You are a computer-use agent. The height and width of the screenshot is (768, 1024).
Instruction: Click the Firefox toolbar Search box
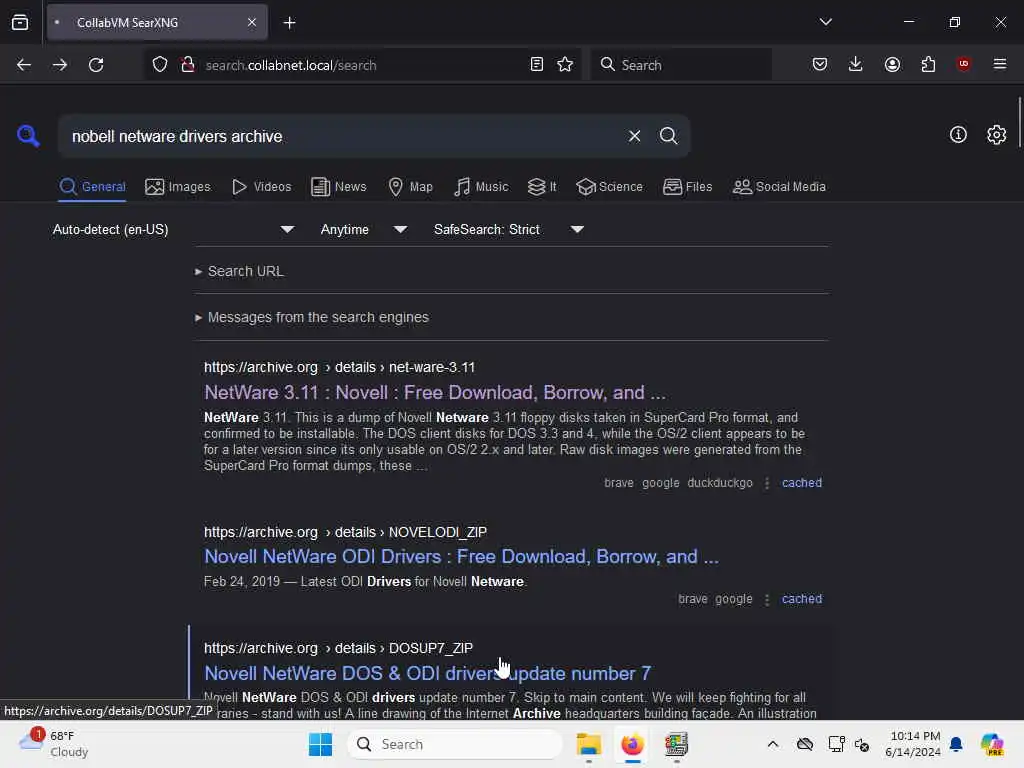pos(681,65)
